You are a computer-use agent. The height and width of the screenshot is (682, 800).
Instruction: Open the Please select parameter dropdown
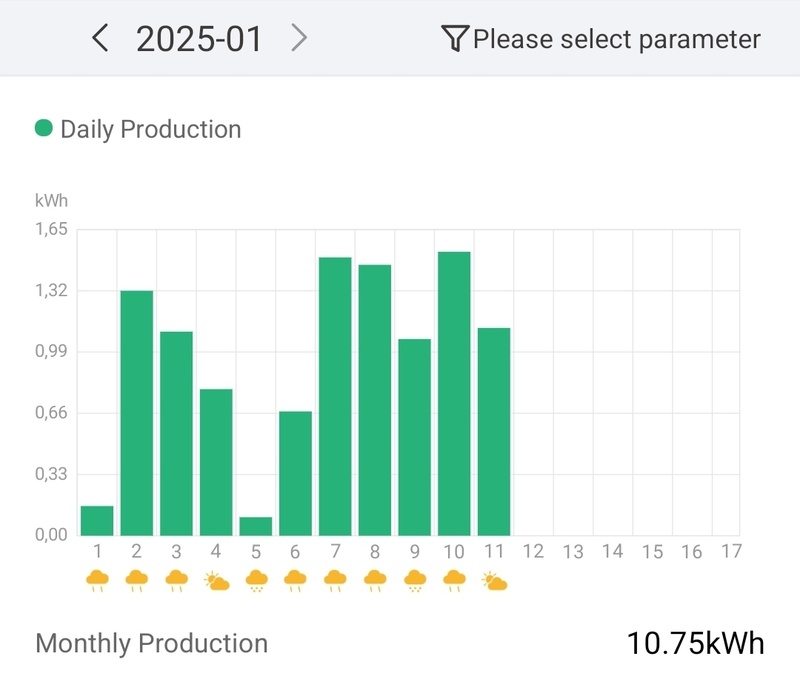[615, 39]
